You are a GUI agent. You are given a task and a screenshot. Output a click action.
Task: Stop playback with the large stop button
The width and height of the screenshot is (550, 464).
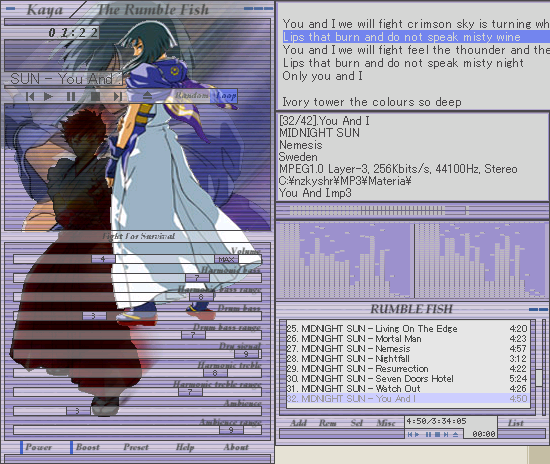[95, 96]
